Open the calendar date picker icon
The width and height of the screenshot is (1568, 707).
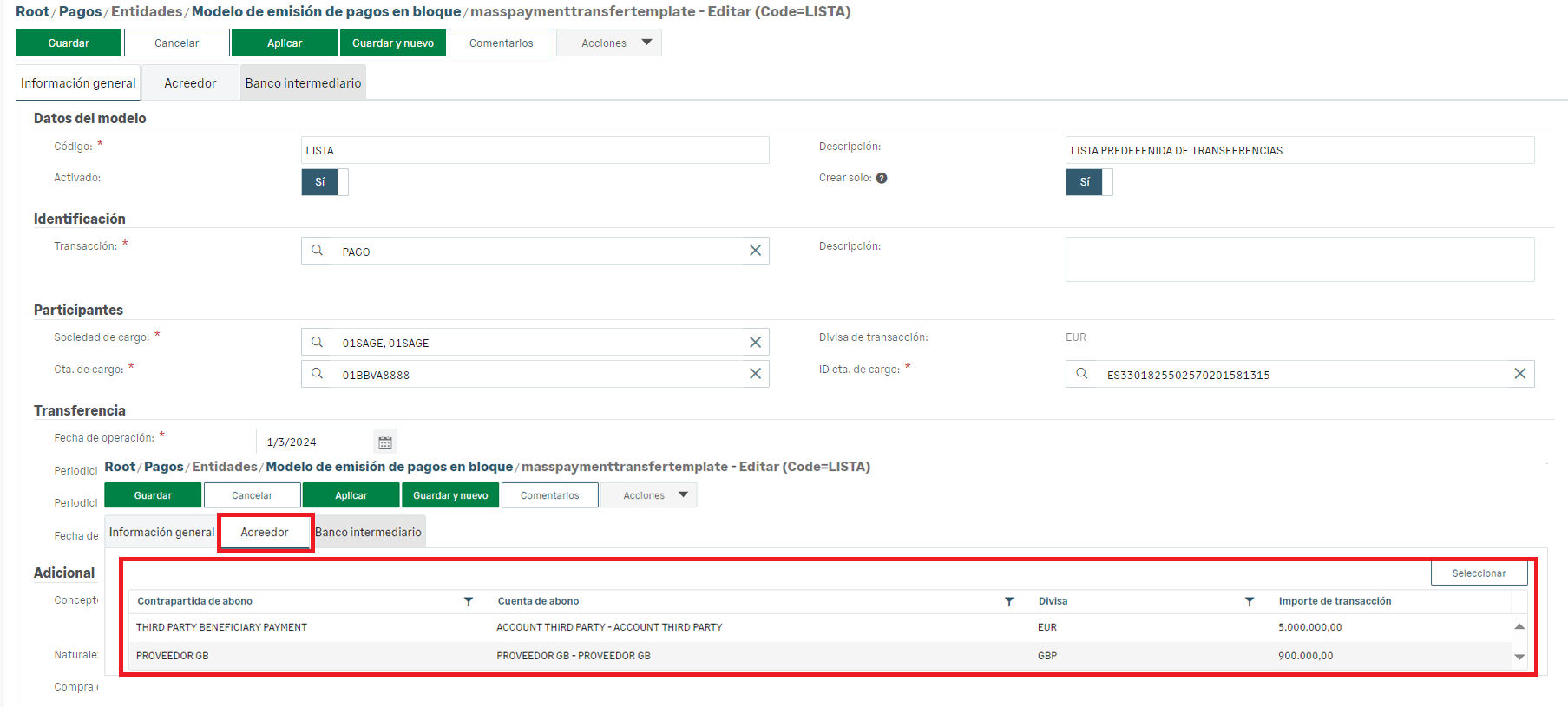385,442
